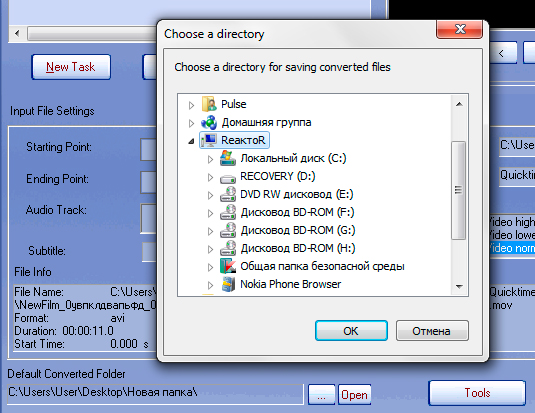The image size is (535, 413).
Task: Select the ReaktoR computer icon
Action: (209, 140)
